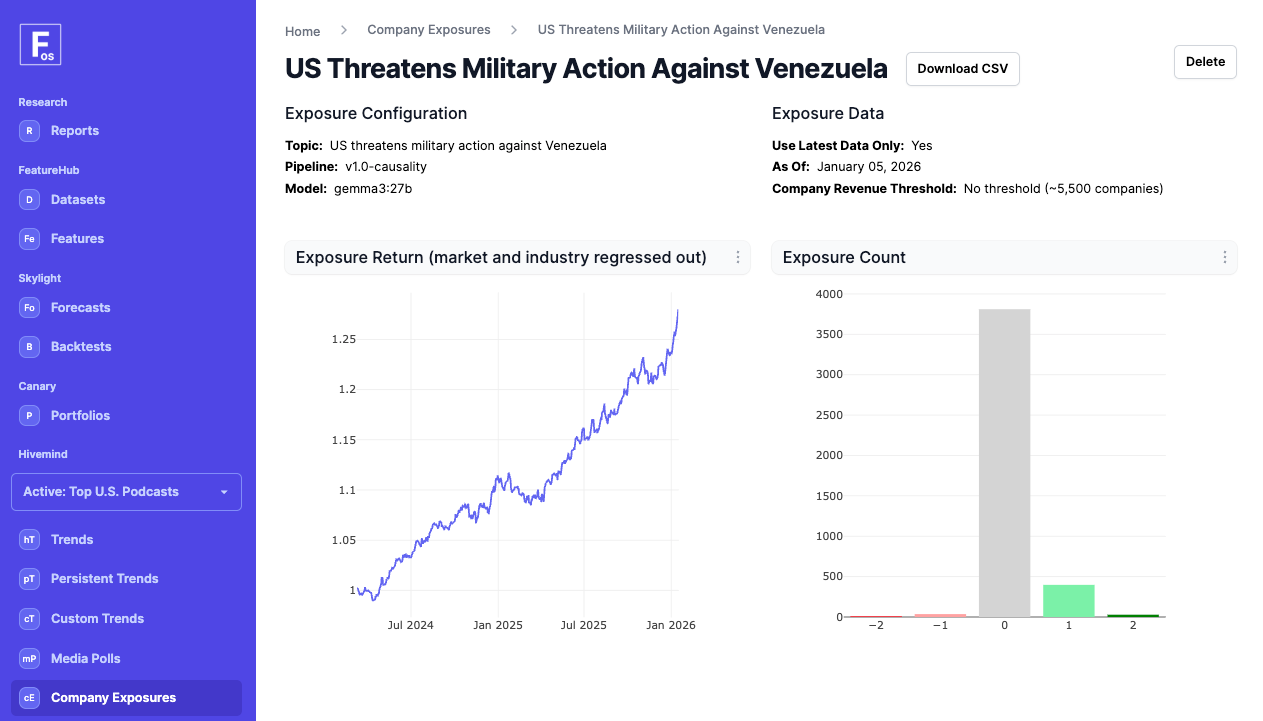This screenshot has width=1263, height=721.
Task: Open Exposure Count chart options menu
Action: (x=1225, y=258)
